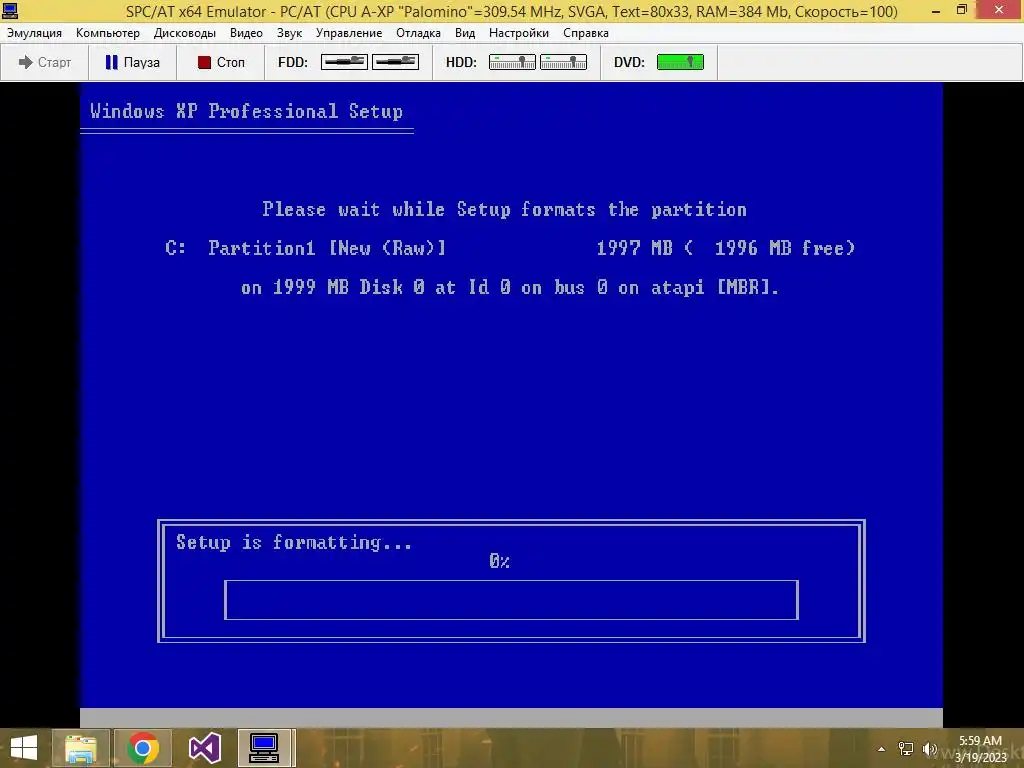1024x768 pixels.
Task: Open the Windows Start button
Action: (x=24, y=748)
